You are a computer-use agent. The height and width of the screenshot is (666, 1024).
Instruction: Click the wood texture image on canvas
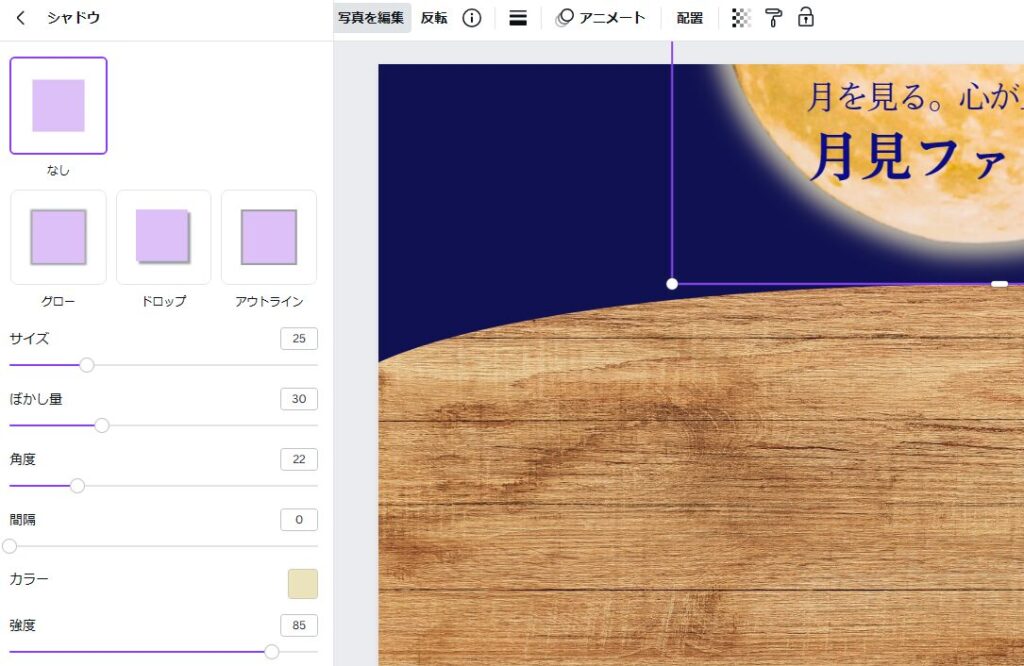[x=700, y=480]
